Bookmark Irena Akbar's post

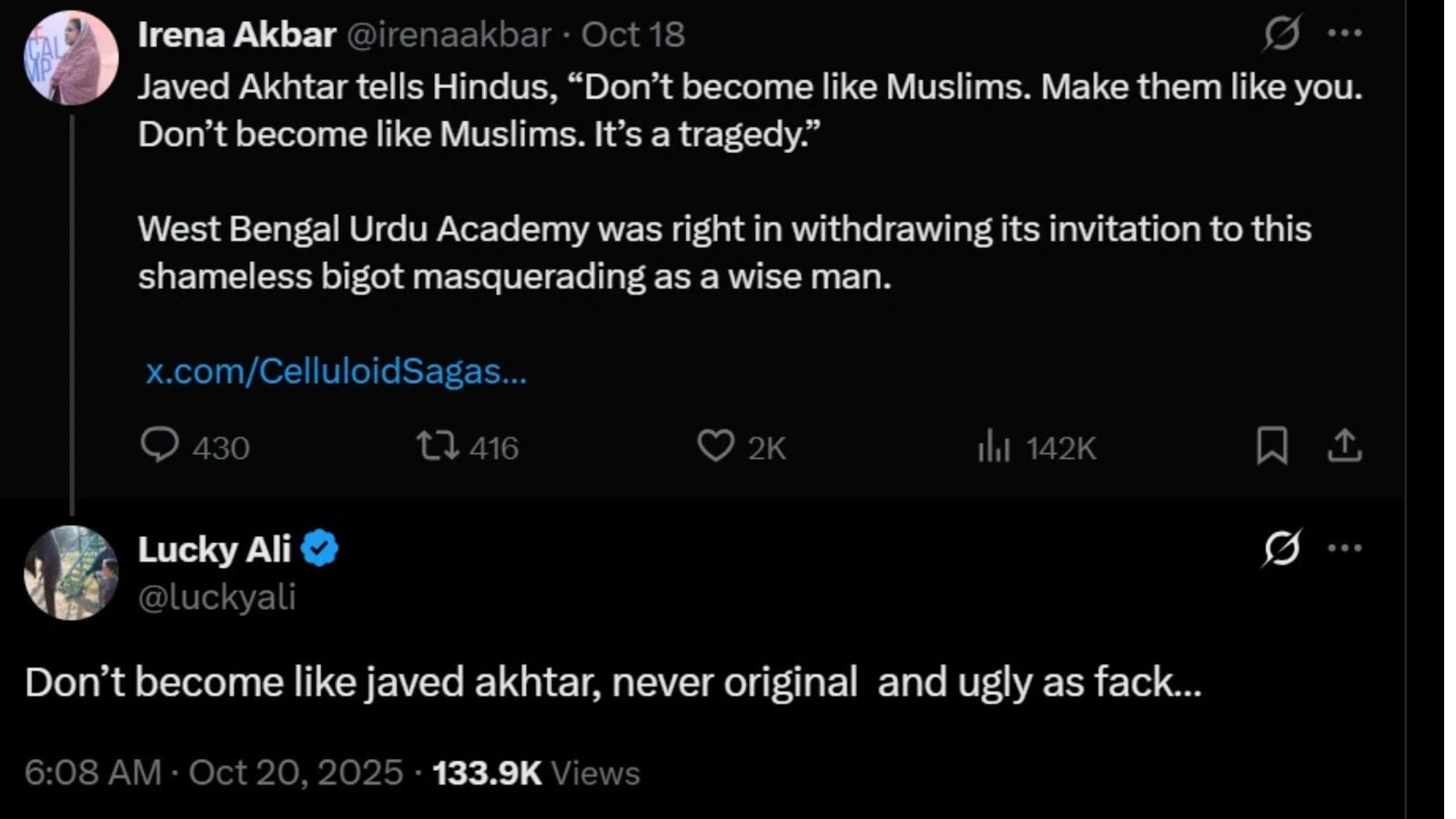coord(1271,446)
